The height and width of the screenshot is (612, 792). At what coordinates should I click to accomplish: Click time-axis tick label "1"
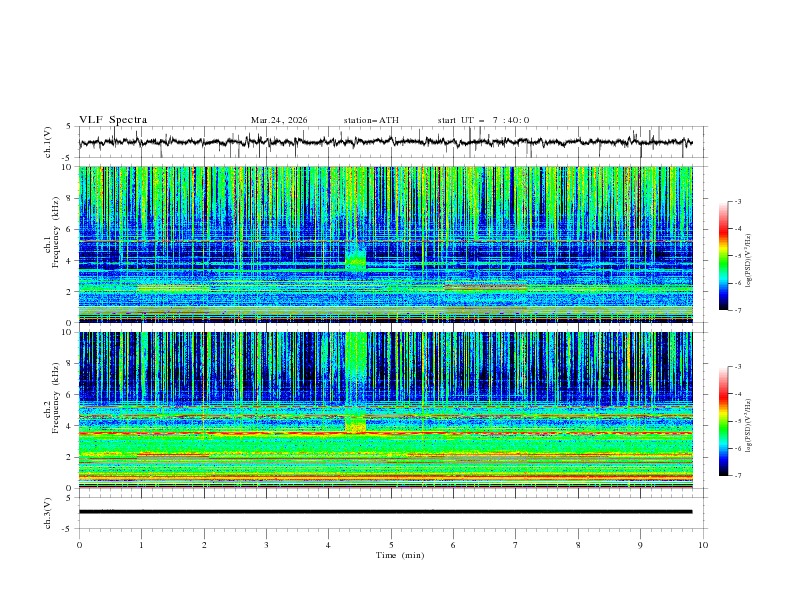tap(141, 545)
